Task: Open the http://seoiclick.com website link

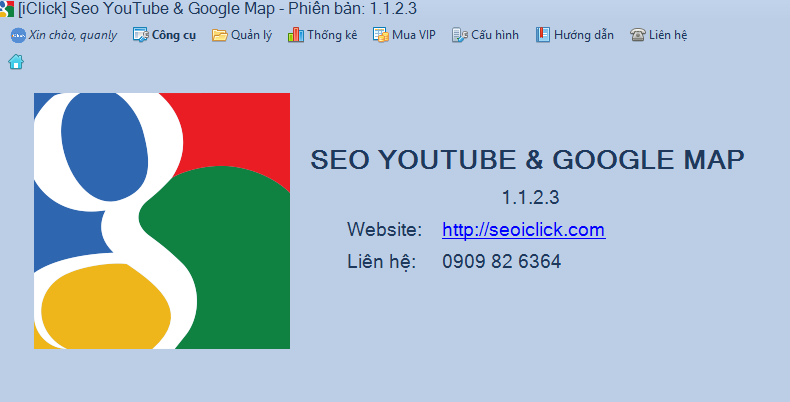Action: 523,230
